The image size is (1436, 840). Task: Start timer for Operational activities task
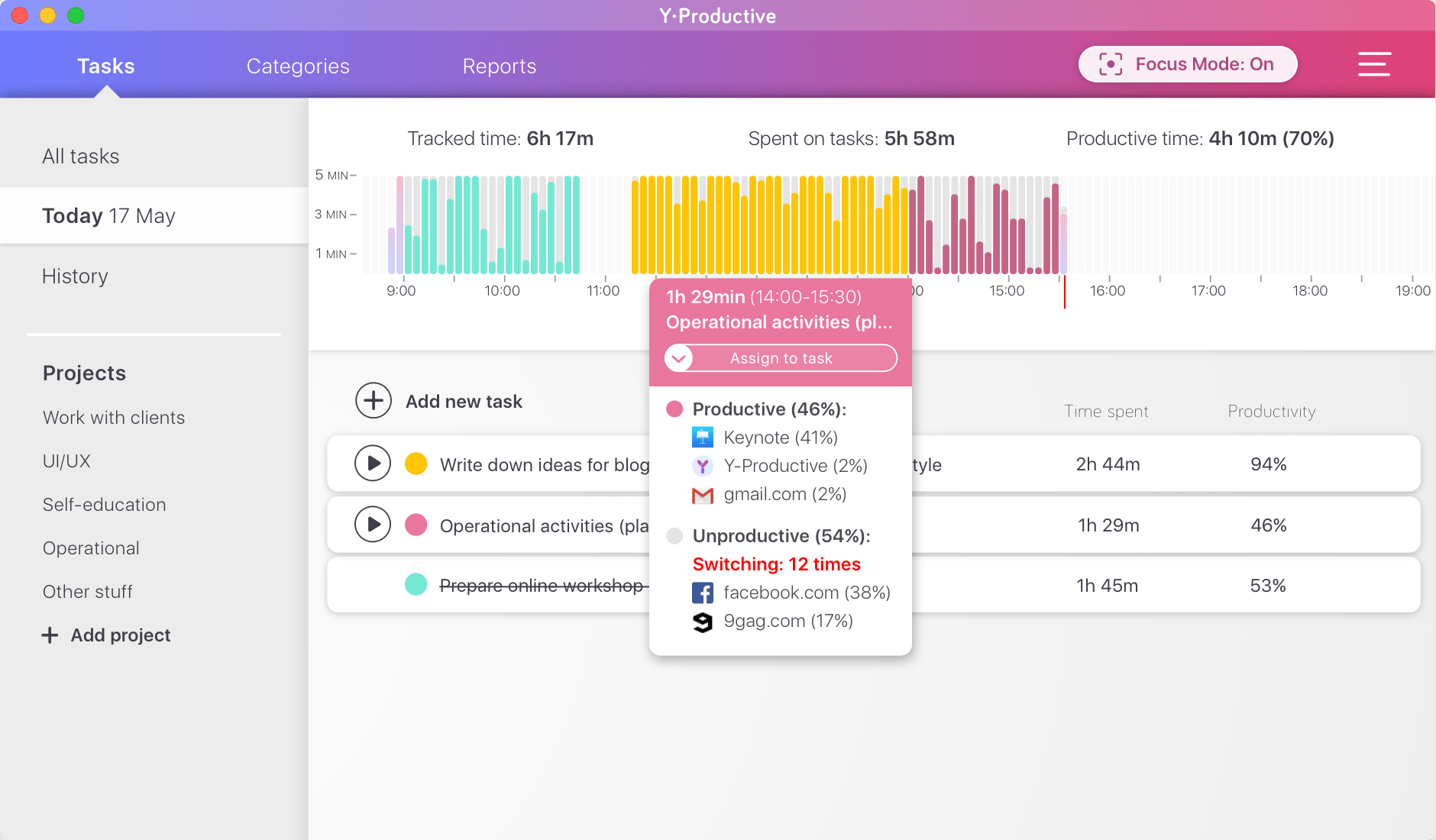tap(373, 525)
